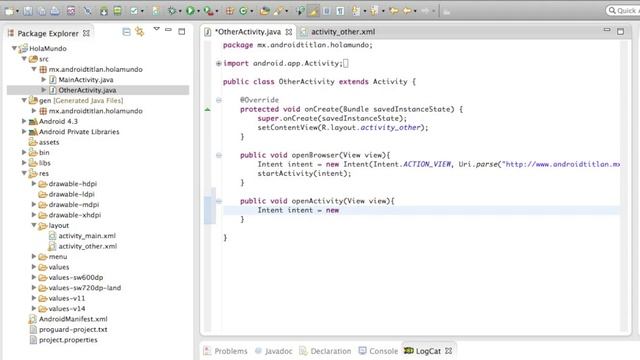Image resolution: width=640 pixels, height=360 pixels.
Task: Click the New file toolbar icon
Action: click(9, 11)
